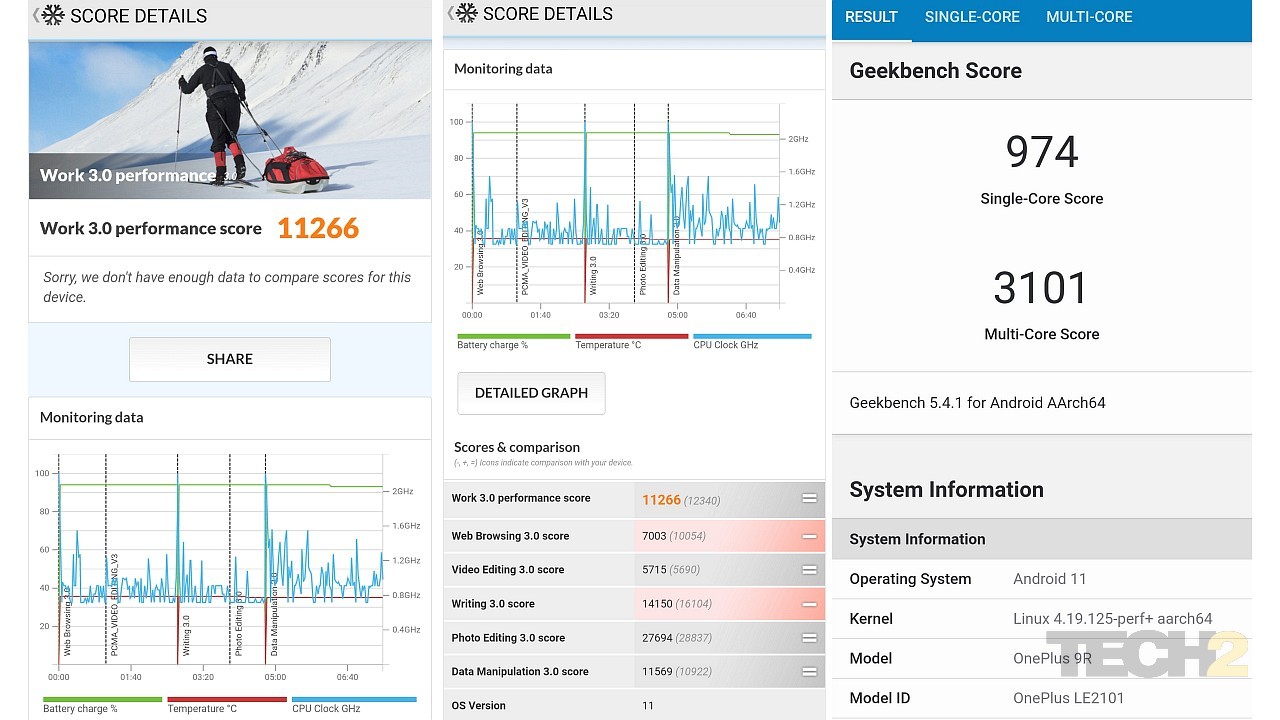Select the Geekbench 5.4.1 version text
Screen dimensions: 1280x720
977,403
